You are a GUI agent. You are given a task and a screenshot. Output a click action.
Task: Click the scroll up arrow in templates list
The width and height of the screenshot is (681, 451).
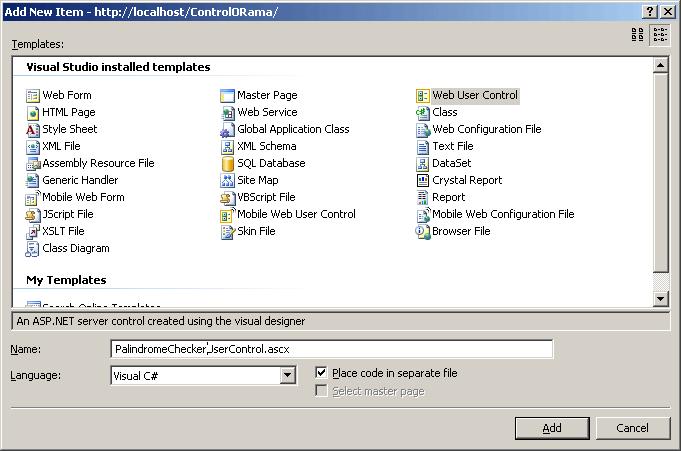point(661,66)
